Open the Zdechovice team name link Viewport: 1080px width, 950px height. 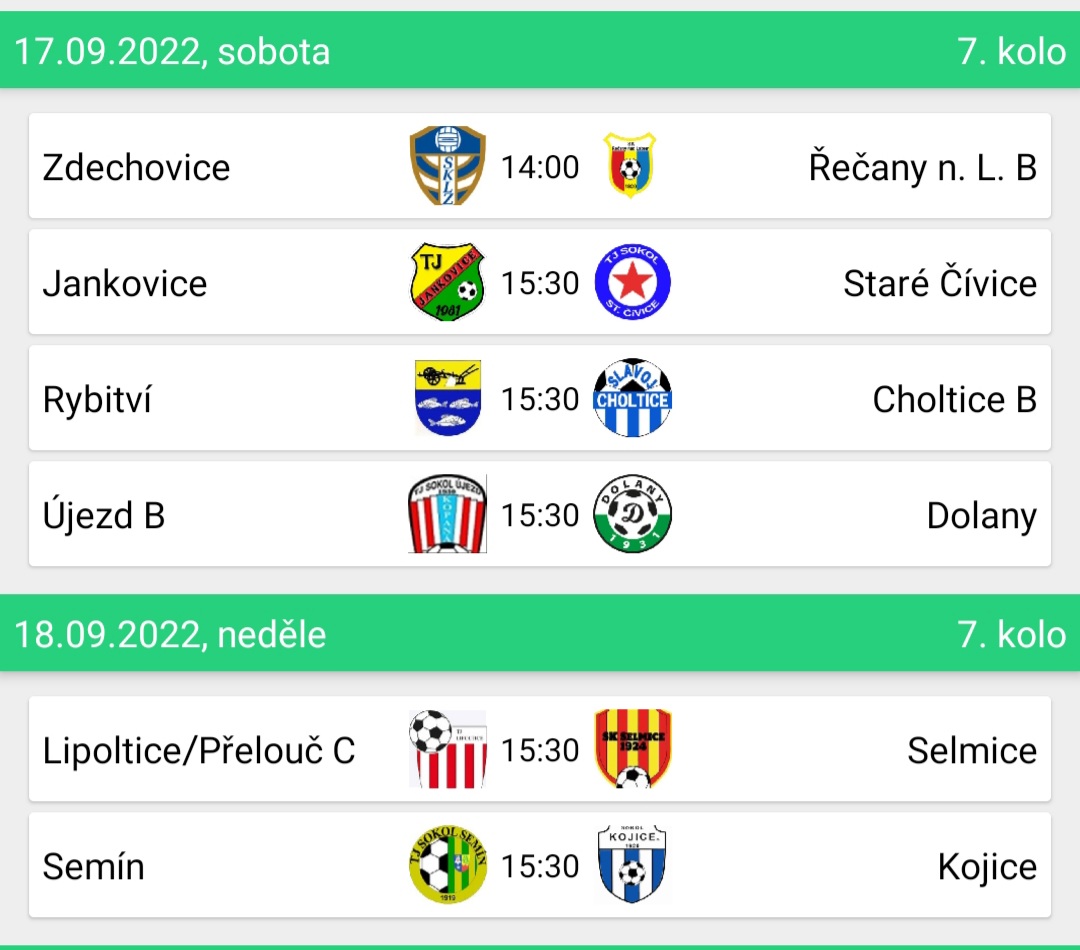[136, 167]
